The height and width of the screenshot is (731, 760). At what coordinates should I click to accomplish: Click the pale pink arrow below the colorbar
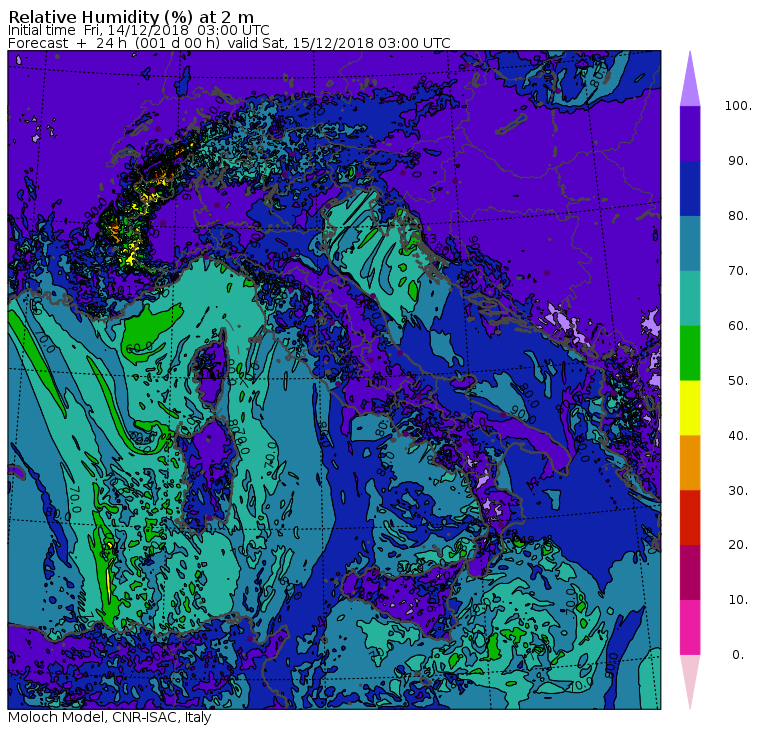pyautogui.click(x=690, y=679)
